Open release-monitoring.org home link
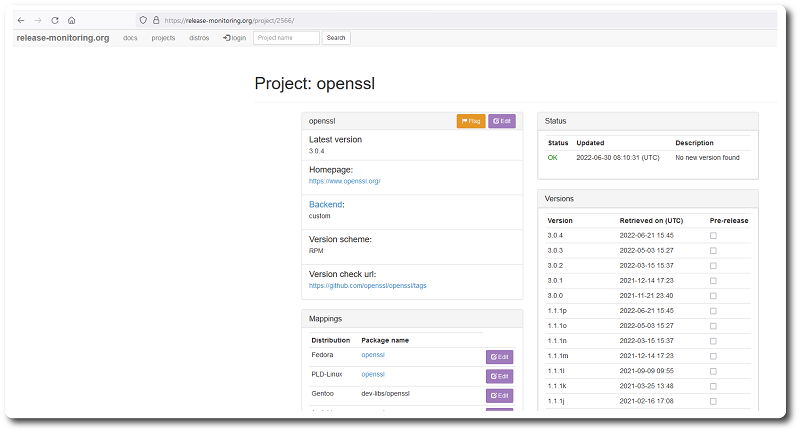 click(x=63, y=38)
